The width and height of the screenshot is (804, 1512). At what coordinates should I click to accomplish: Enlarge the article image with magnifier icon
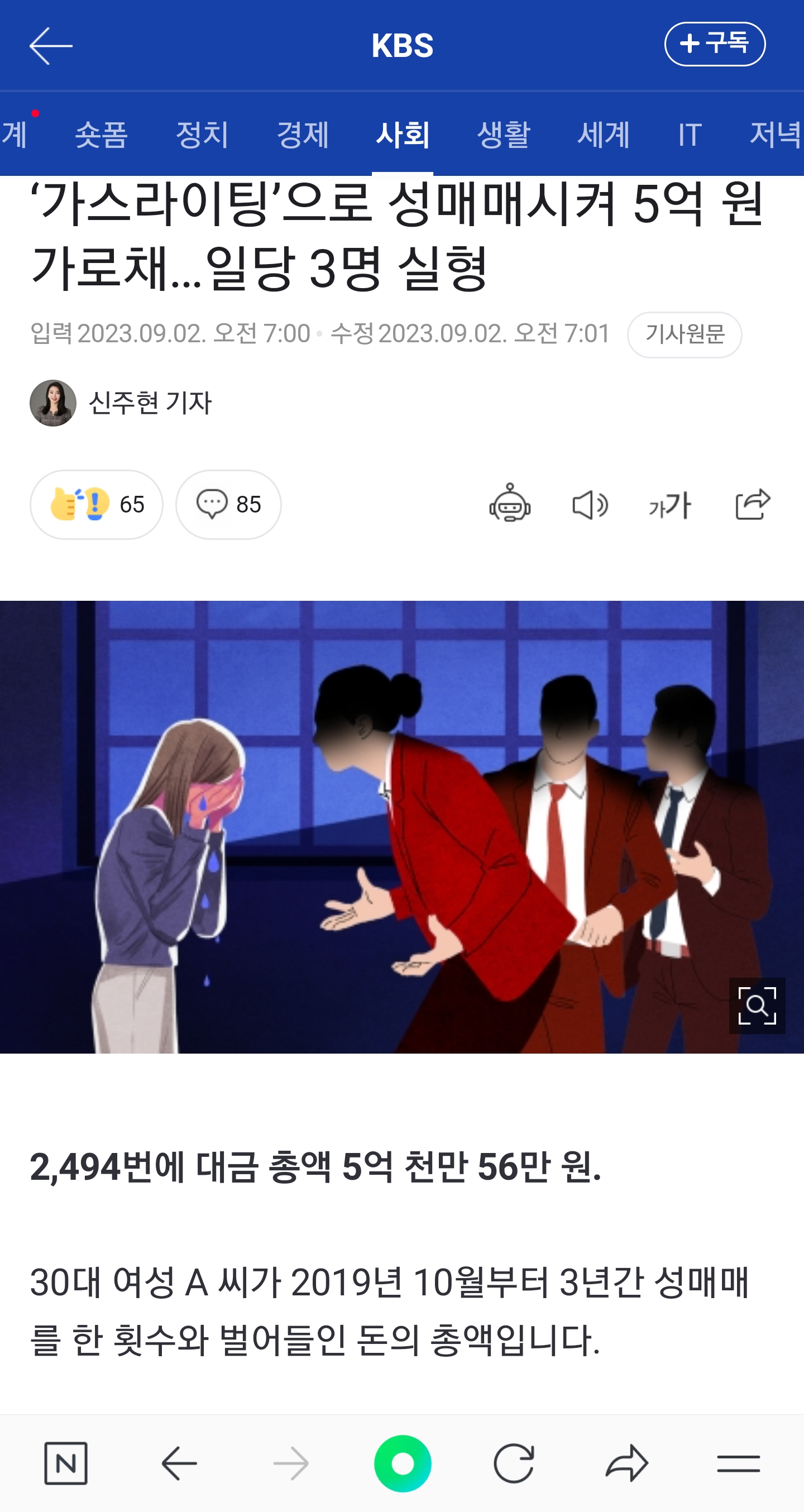pyautogui.click(x=757, y=1006)
